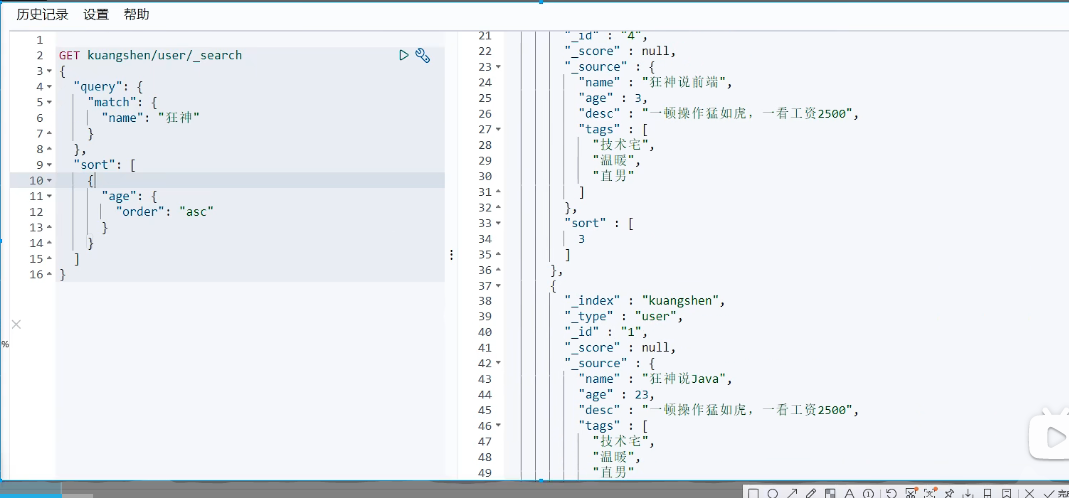The height and width of the screenshot is (498, 1069).
Task: Select the ellipse annotation tool in screenshot toolbar
Action: click(x=773, y=493)
